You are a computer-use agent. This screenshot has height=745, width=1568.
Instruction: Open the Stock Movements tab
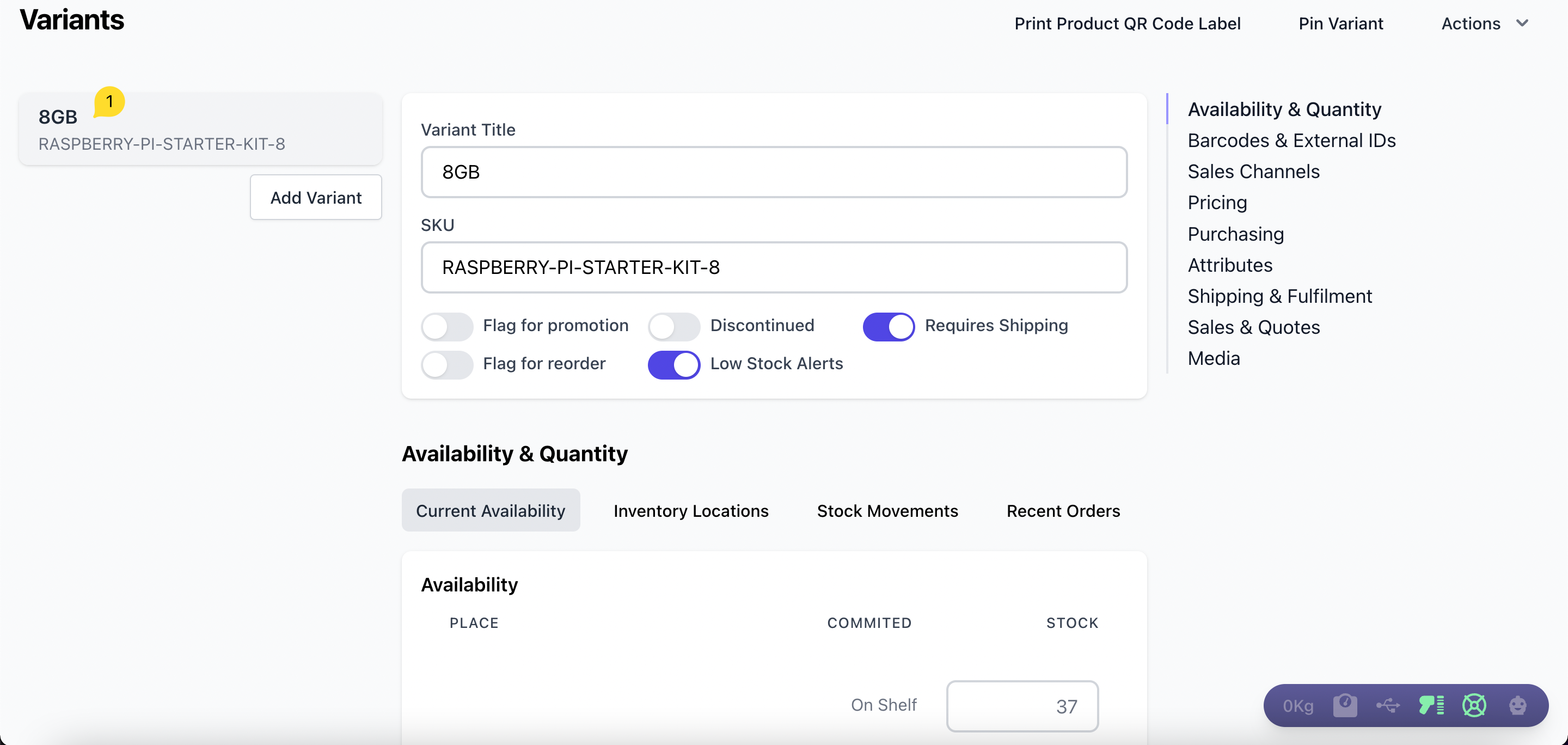887,511
